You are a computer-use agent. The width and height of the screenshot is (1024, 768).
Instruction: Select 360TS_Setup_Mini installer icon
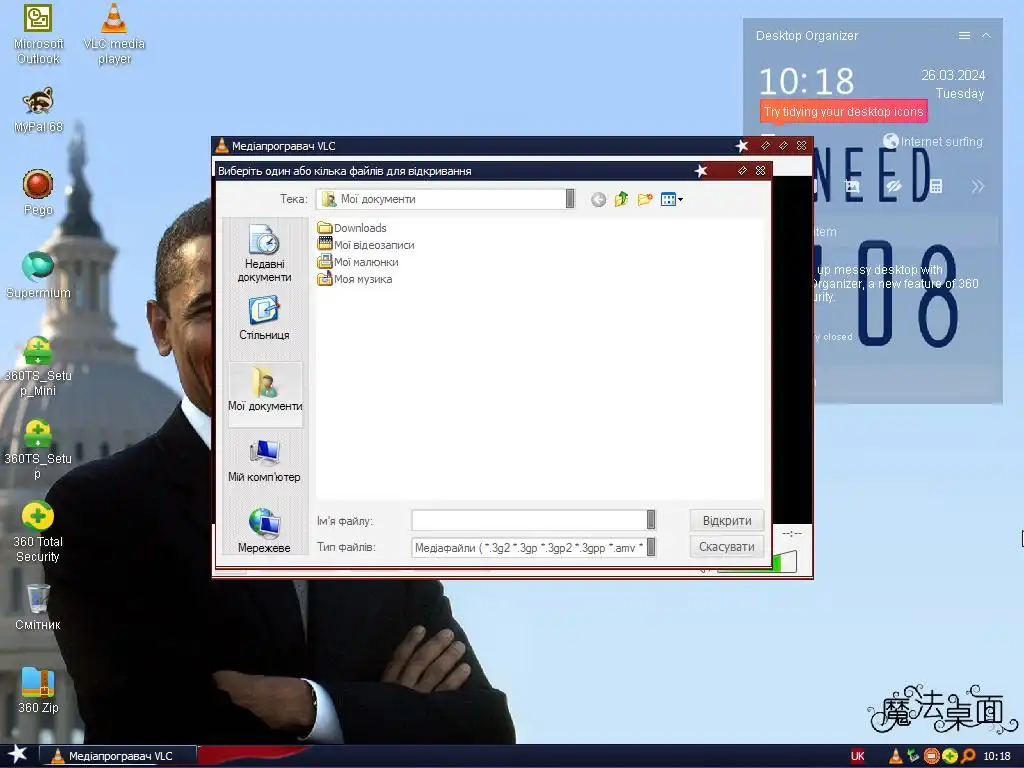pos(38,366)
